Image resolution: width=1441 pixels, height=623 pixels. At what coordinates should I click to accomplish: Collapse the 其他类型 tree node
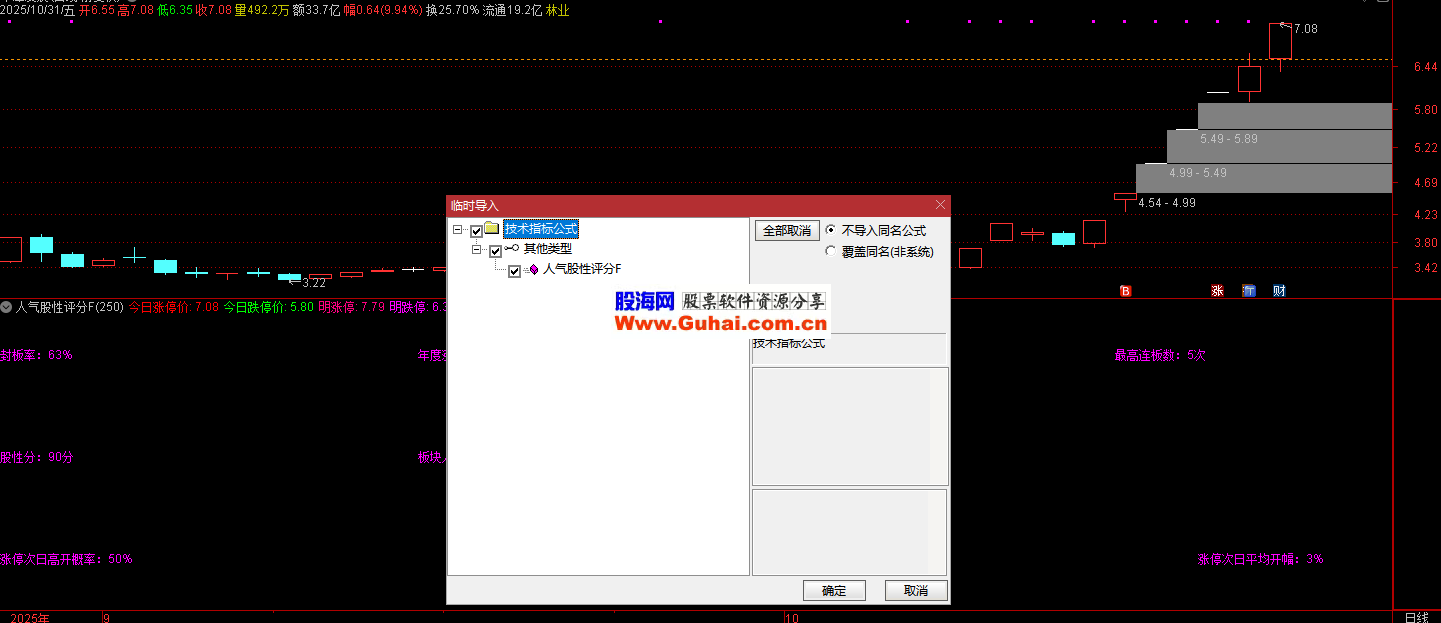tap(477, 250)
